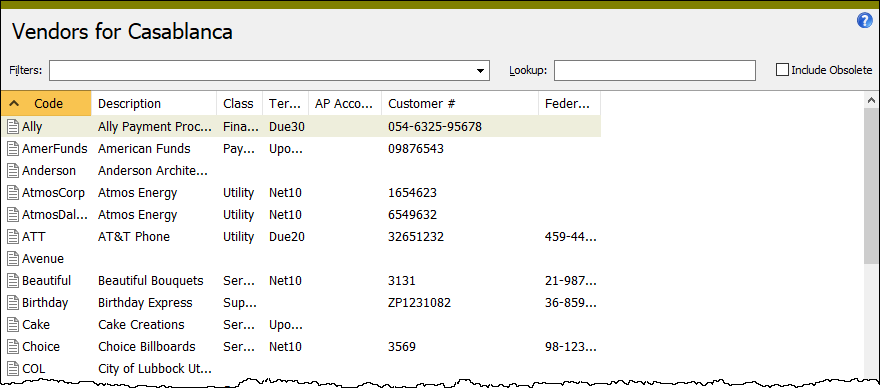Screen dimensions: 880x388
Task: Click federal ID 459-44...
Action: coord(570,236)
